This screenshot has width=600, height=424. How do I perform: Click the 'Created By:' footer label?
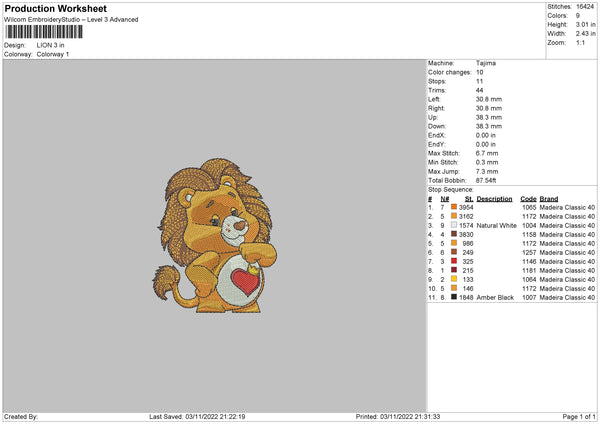[x=21, y=416]
